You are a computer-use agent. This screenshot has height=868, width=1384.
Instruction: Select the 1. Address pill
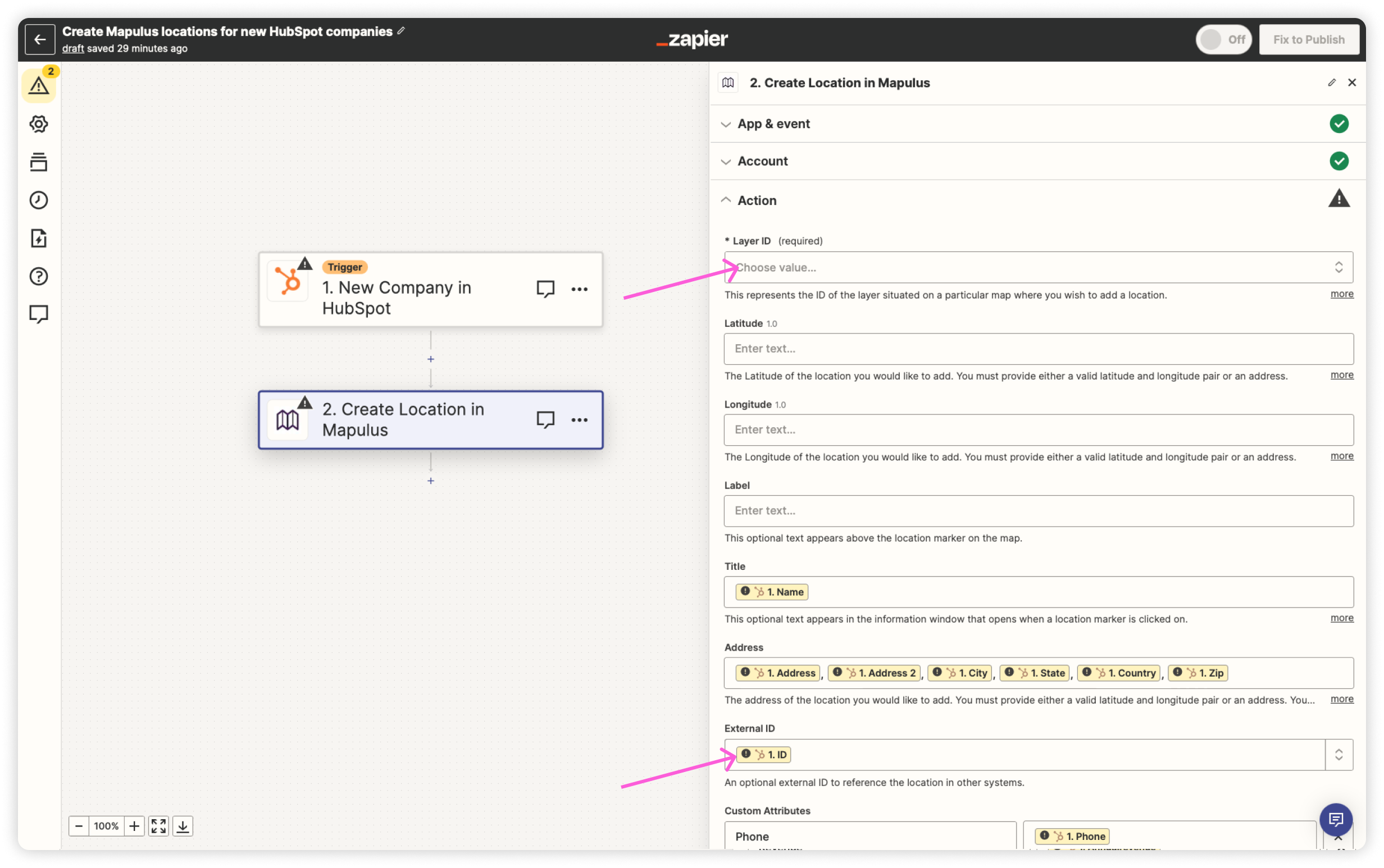tap(777, 673)
